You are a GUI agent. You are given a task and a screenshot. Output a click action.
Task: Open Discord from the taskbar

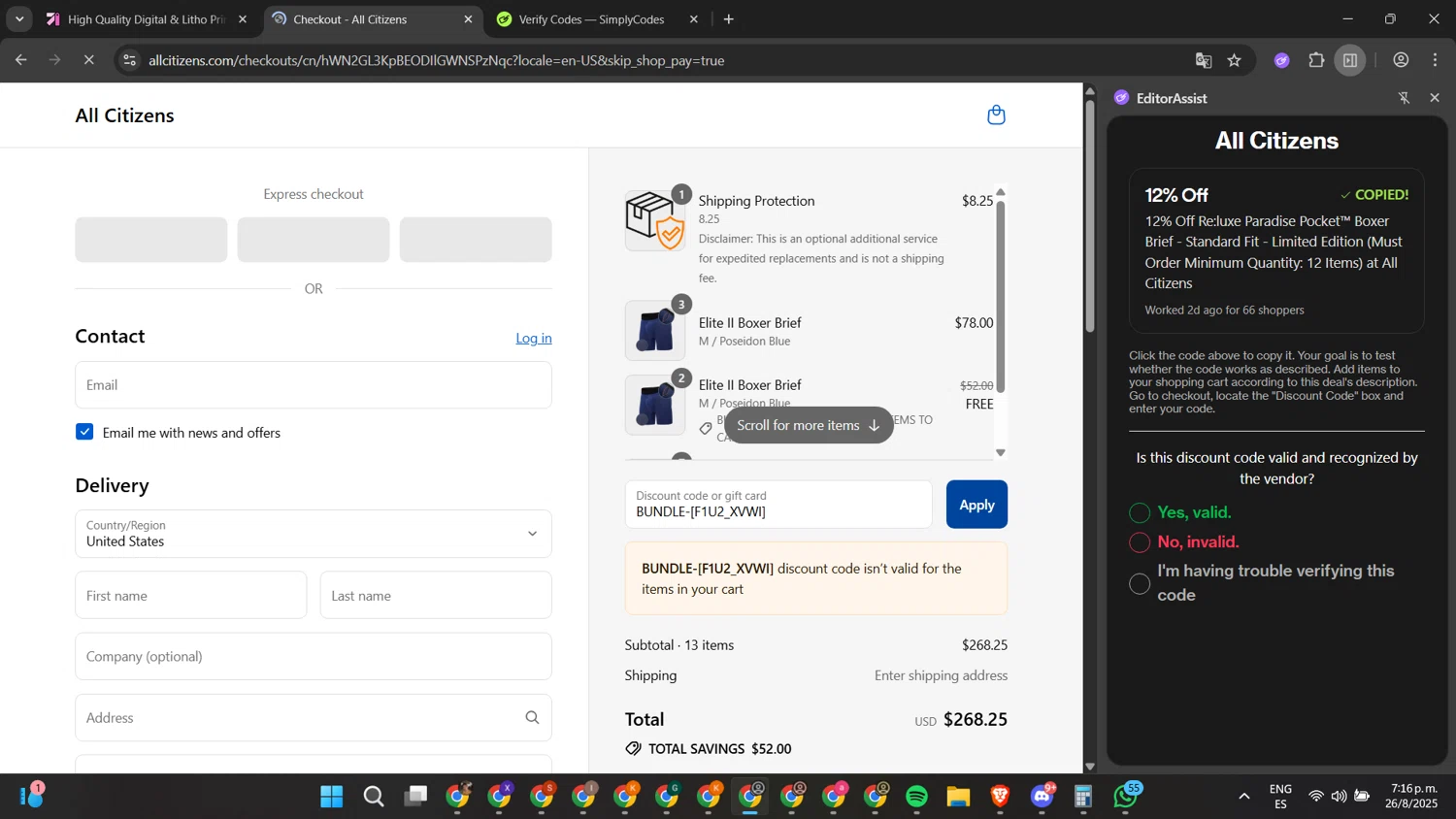[1042, 797]
